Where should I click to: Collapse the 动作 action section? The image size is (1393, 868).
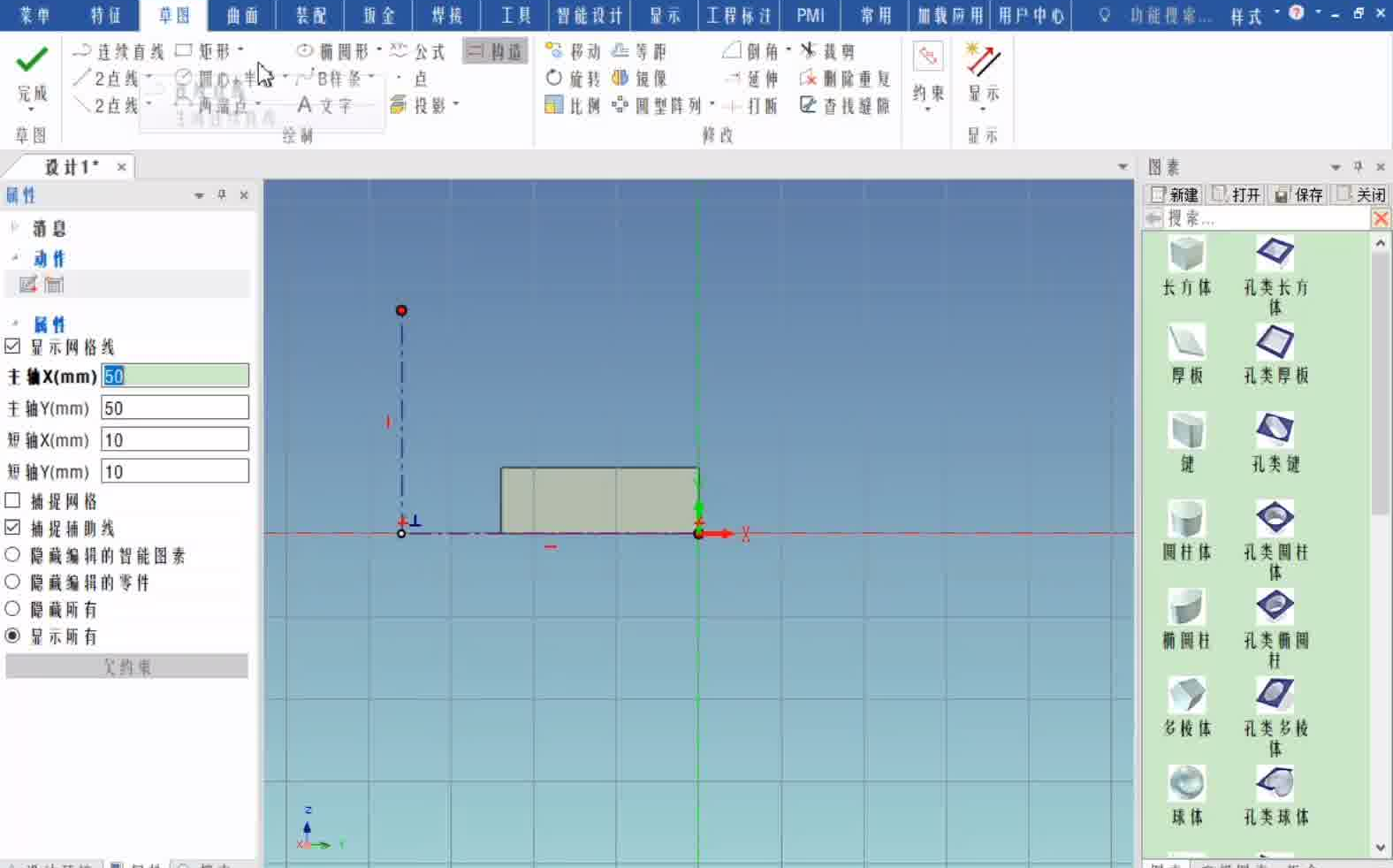pyautogui.click(x=14, y=258)
